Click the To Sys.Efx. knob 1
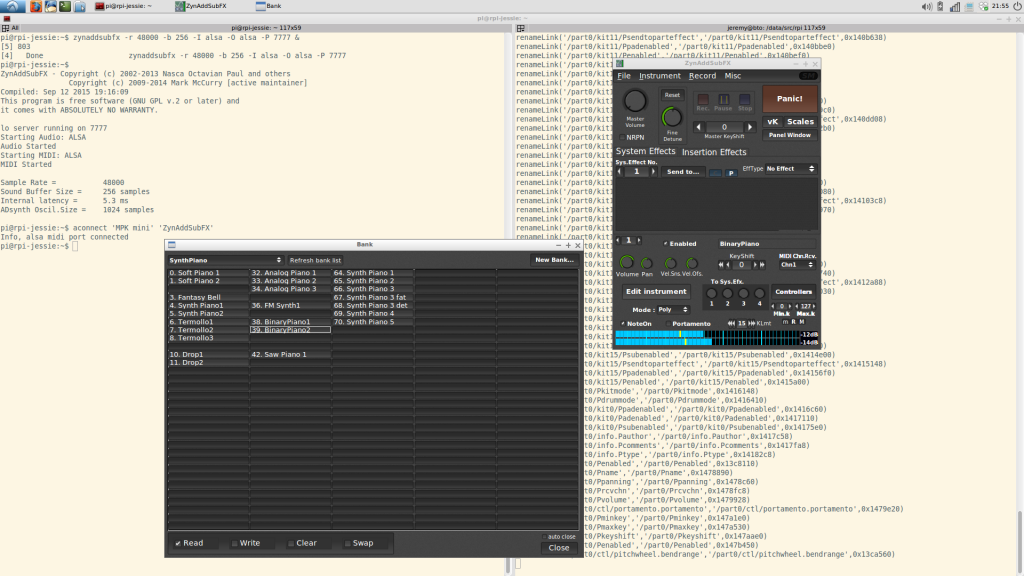The height and width of the screenshot is (576, 1024). [712, 294]
